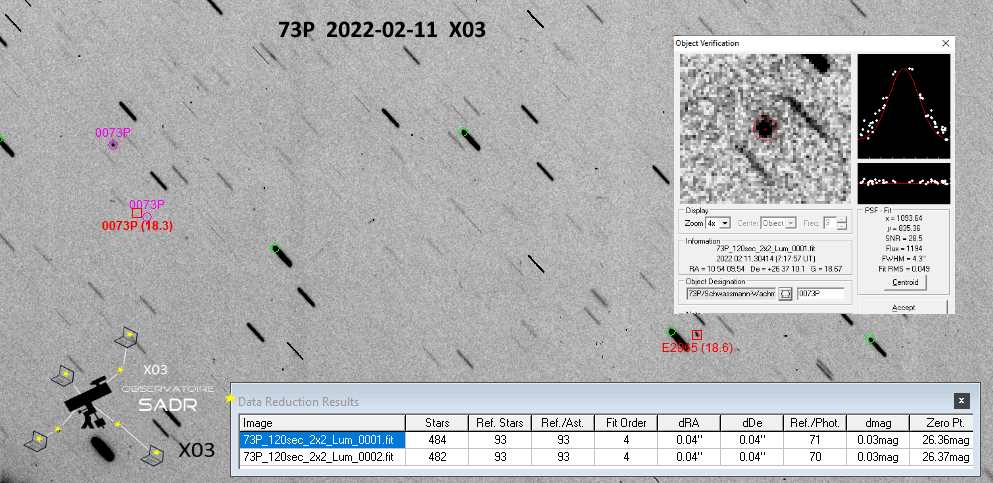Click the FWHM = 4.3" value
Screen dimensions: 993x483
click(x=904, y=258)
